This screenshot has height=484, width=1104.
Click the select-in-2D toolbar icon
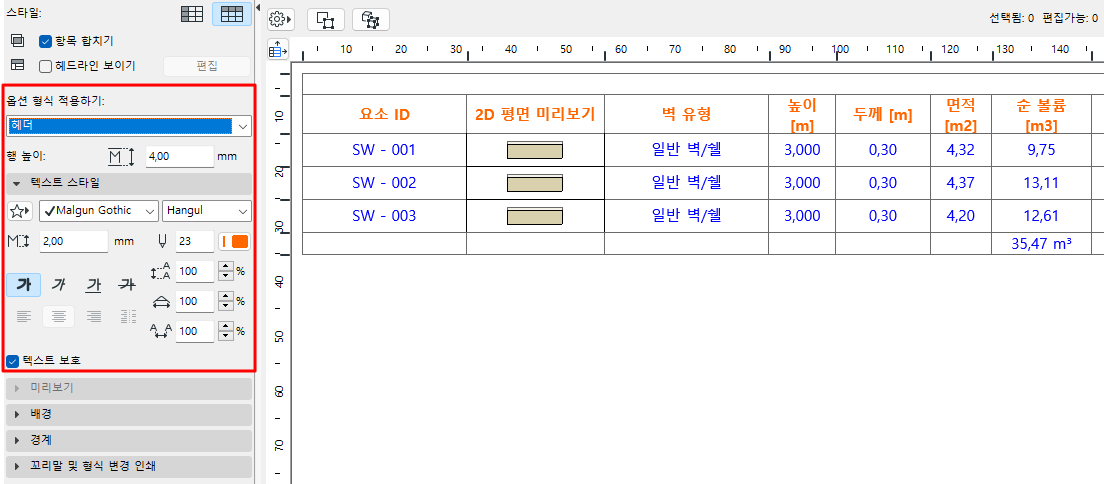(326, 20)
